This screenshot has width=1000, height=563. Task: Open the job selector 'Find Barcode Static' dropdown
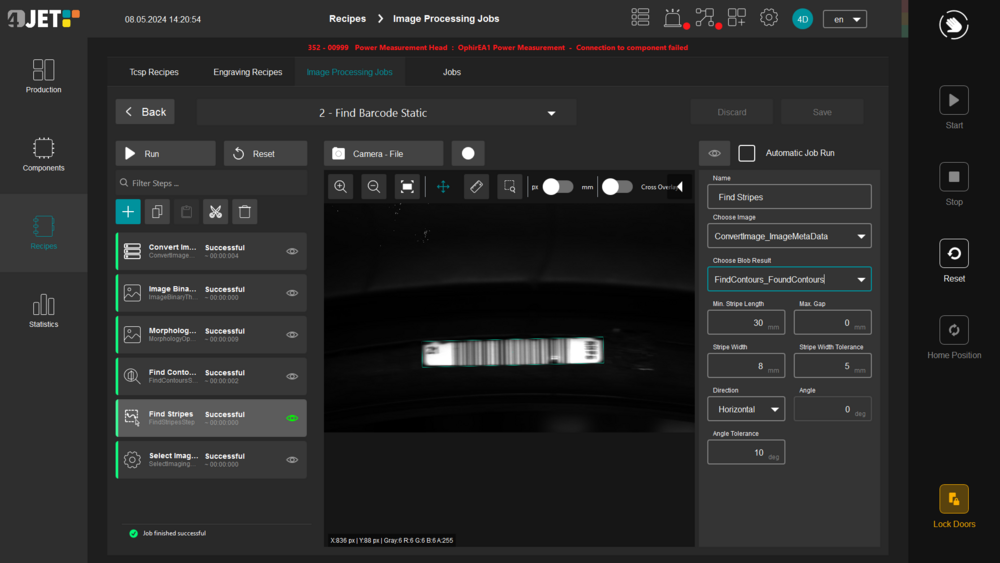click(x=386, y=113)
